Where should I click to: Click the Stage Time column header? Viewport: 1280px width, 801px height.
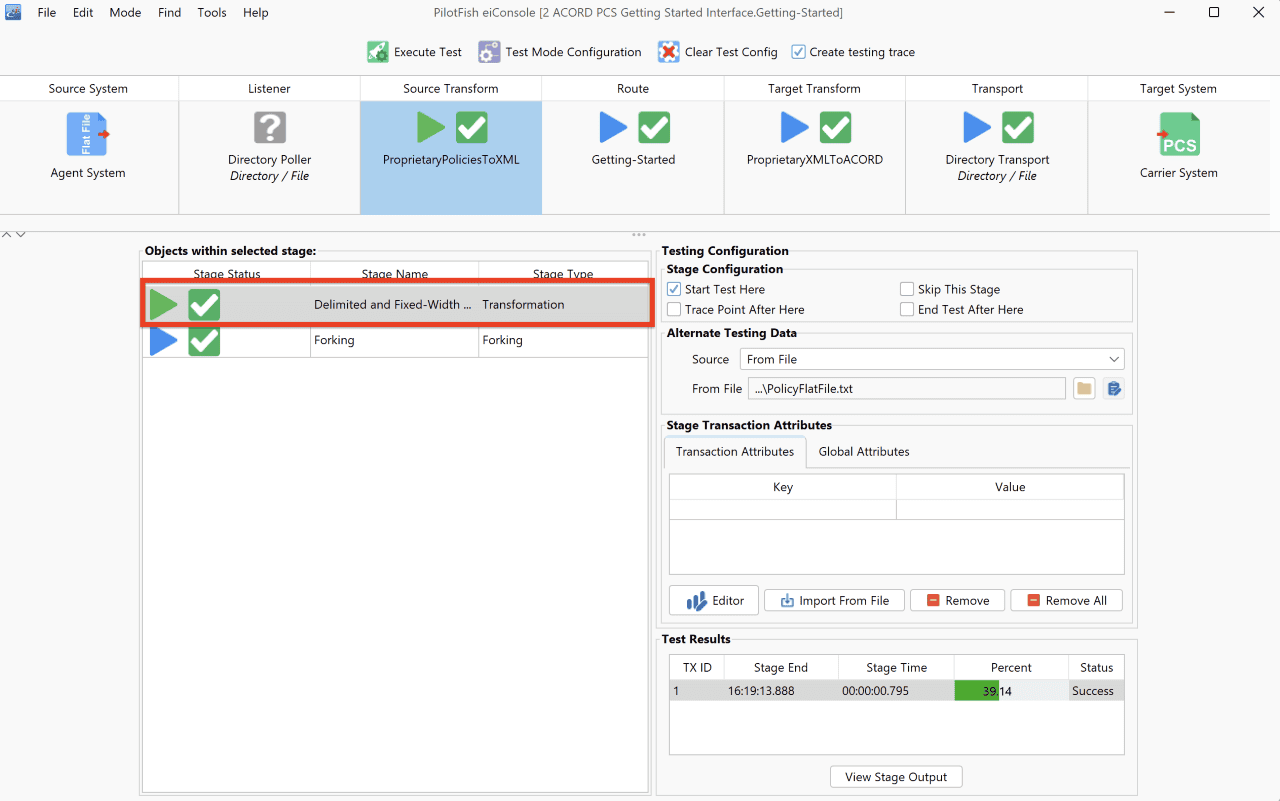tap(896, 668)
